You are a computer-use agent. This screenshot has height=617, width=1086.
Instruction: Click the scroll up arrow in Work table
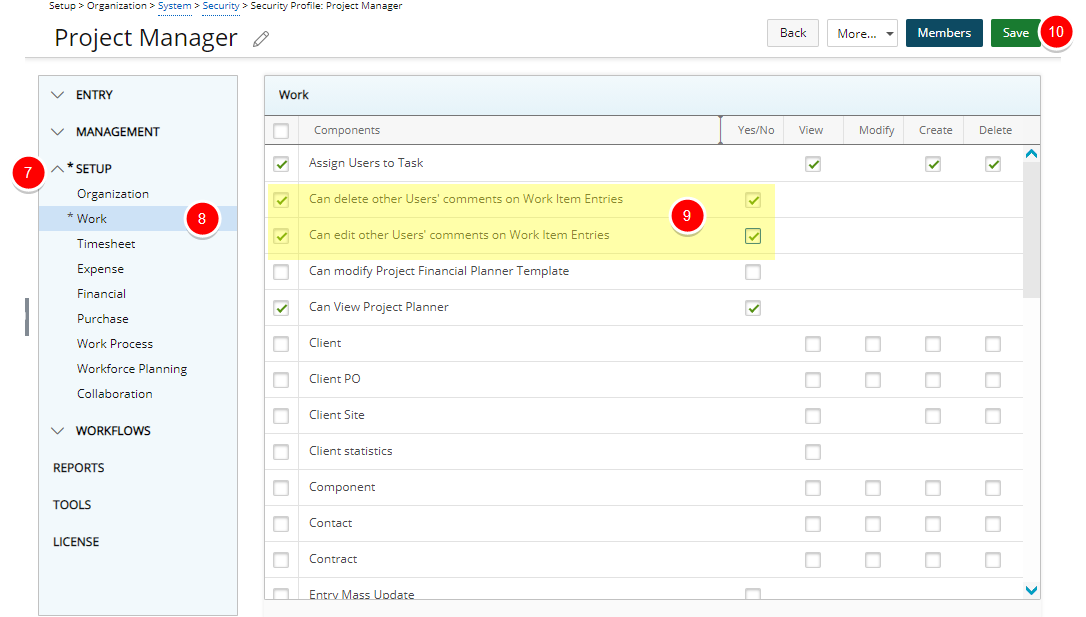pyautogui.click(x=1031, y=154)
